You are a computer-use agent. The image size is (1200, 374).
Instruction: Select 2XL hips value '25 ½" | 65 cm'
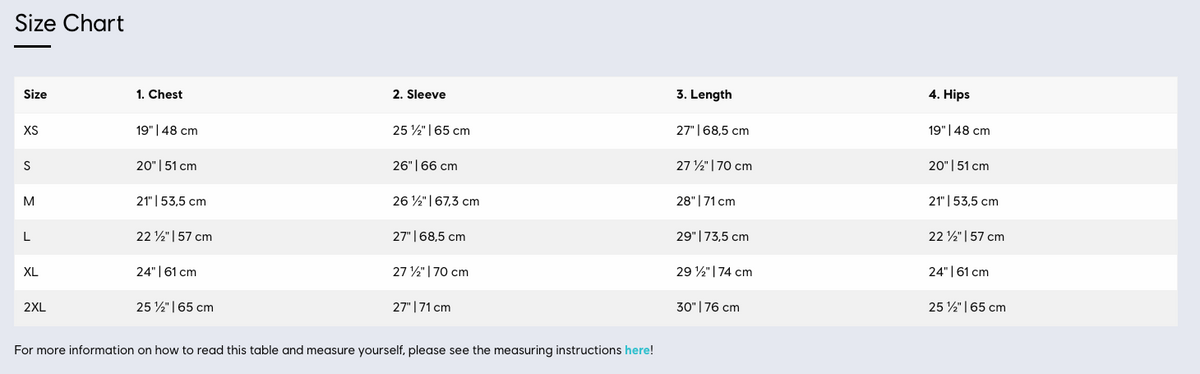click(968, 307)
